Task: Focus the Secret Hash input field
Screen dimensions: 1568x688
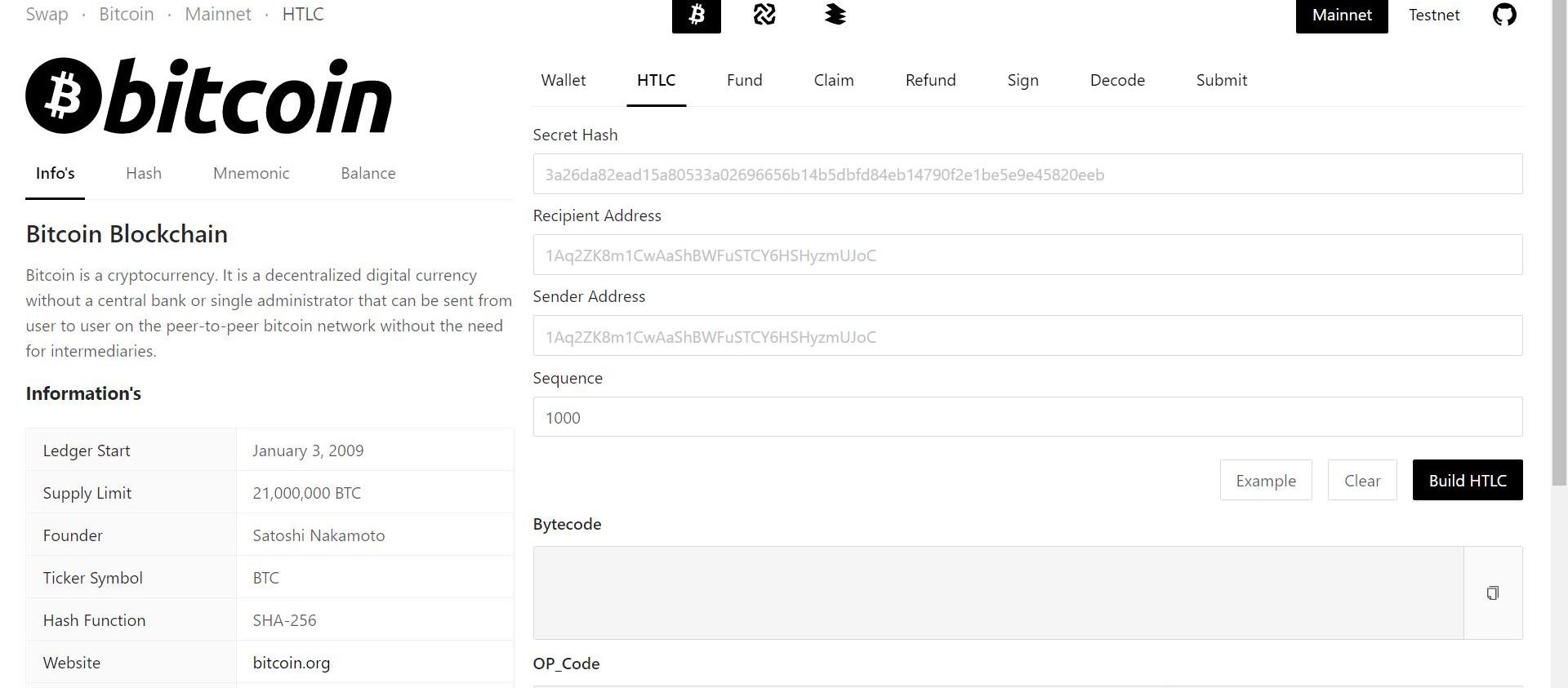Action: click(1027, 175)
